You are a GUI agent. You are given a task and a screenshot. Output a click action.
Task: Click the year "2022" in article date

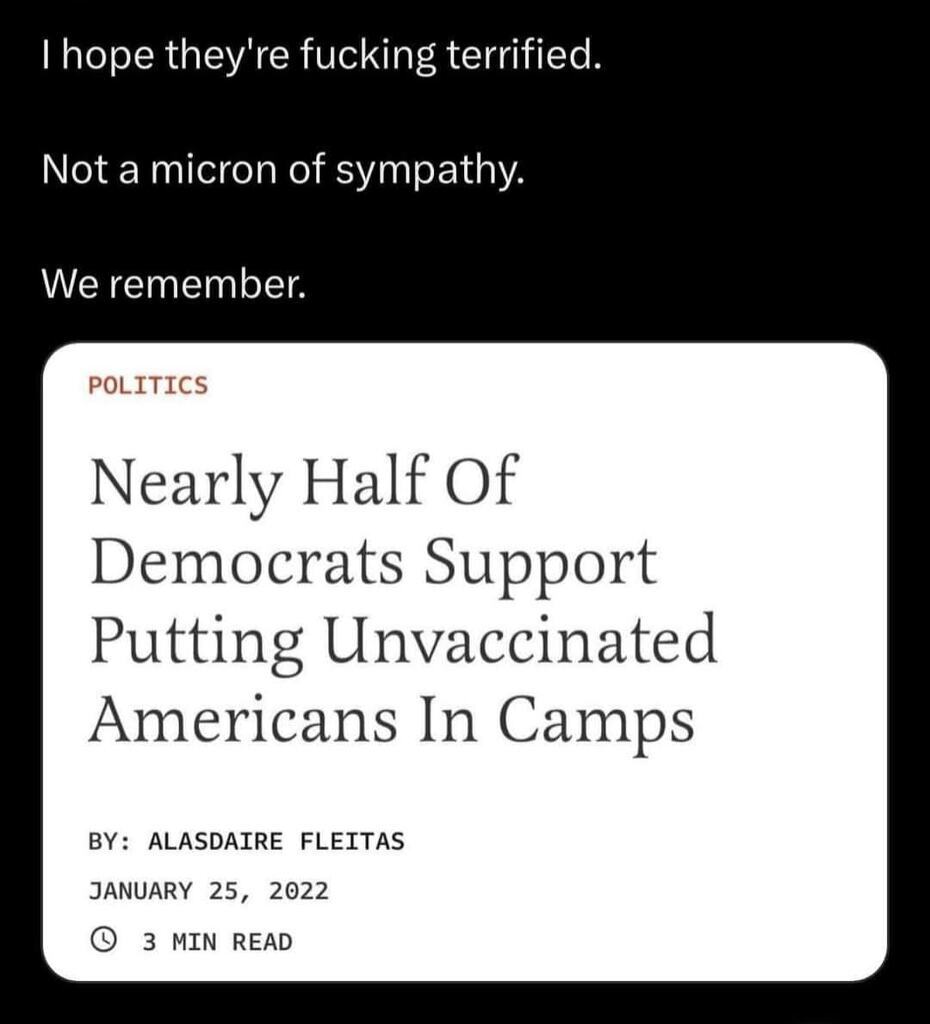coord(298,890)
